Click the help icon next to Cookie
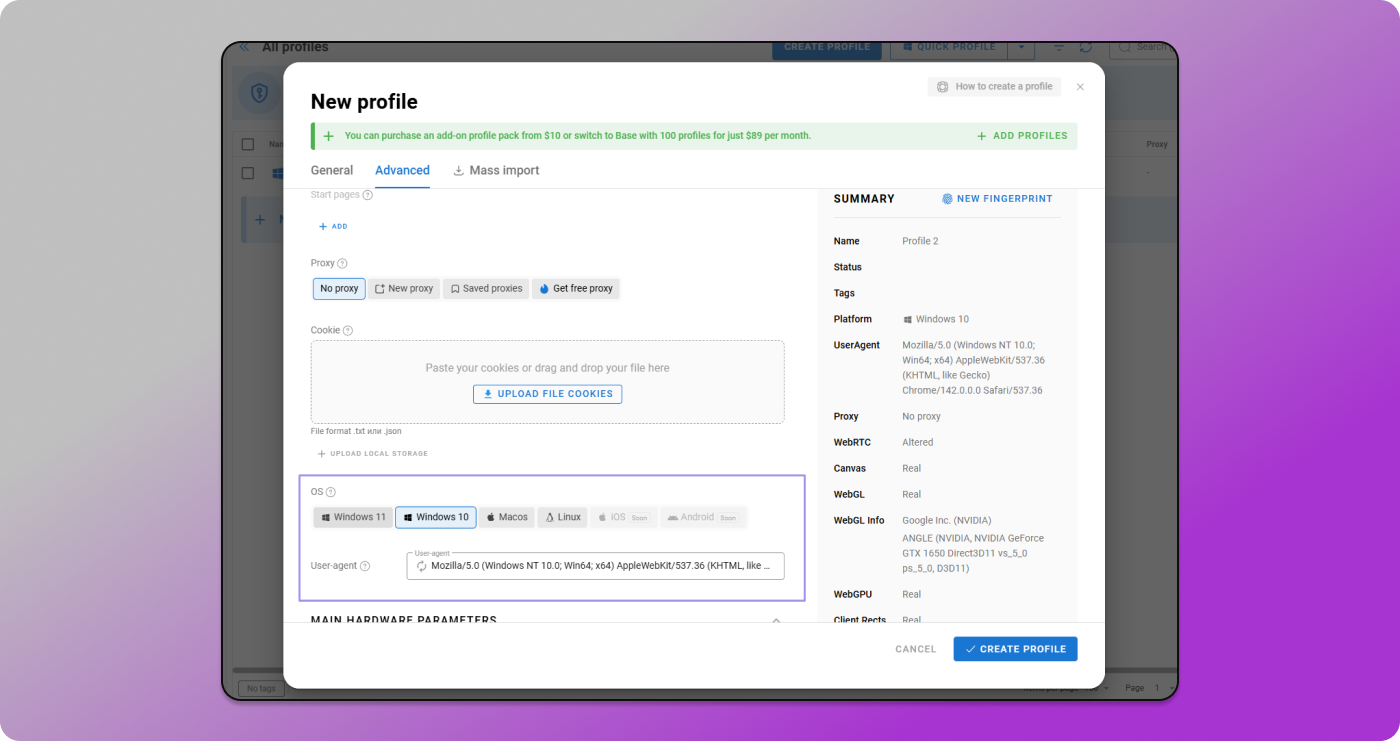This screenshot has height=741, width=1400. pos(348,331)
